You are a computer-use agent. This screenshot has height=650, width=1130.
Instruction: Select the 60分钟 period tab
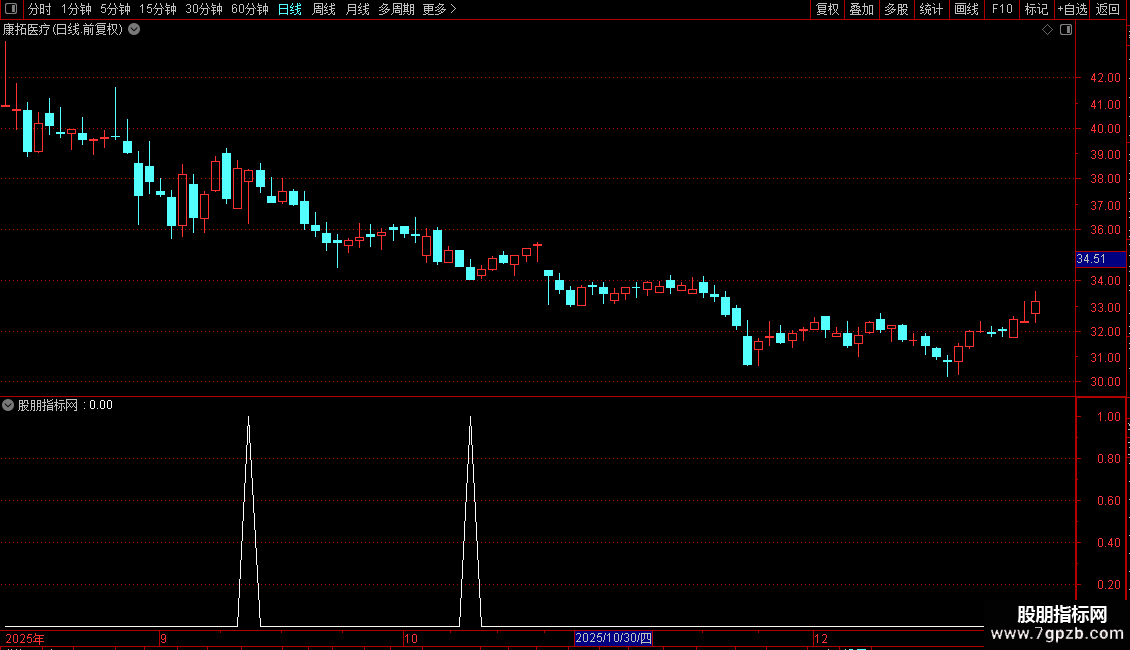(249, 9)
